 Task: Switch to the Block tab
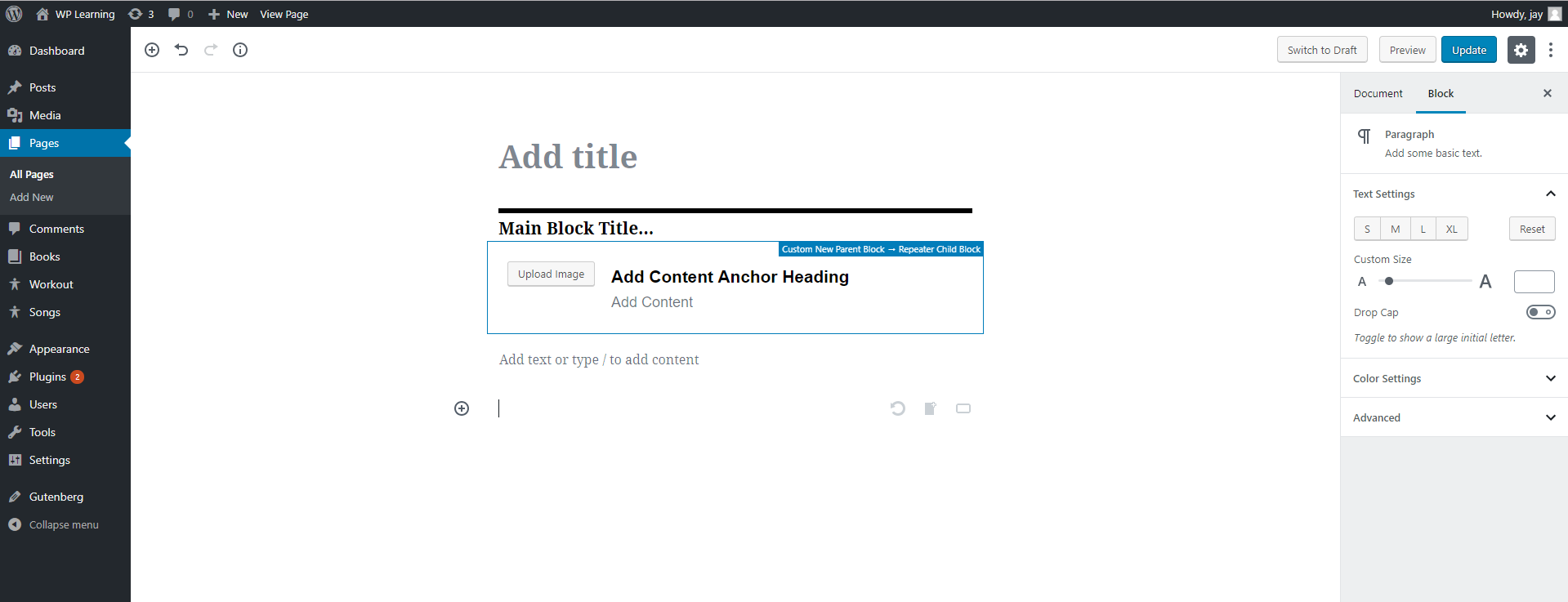click(1441, 93)
